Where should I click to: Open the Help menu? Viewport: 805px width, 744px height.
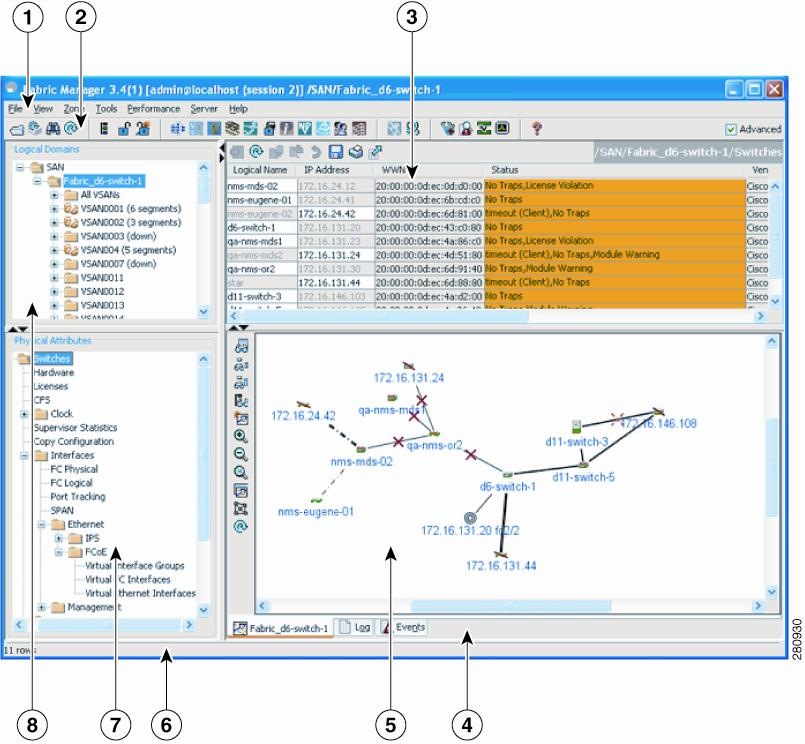238,109
